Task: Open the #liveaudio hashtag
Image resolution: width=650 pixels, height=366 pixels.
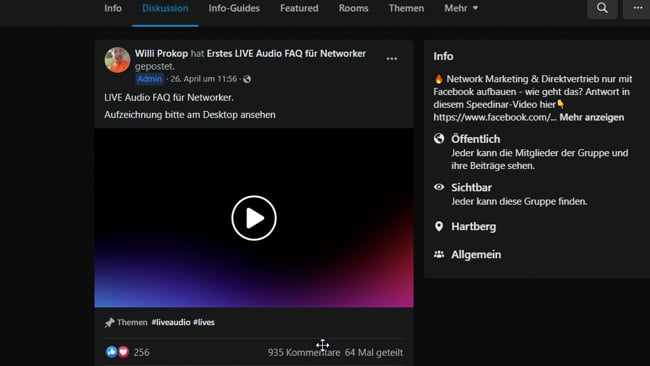Action: point(171,322)
